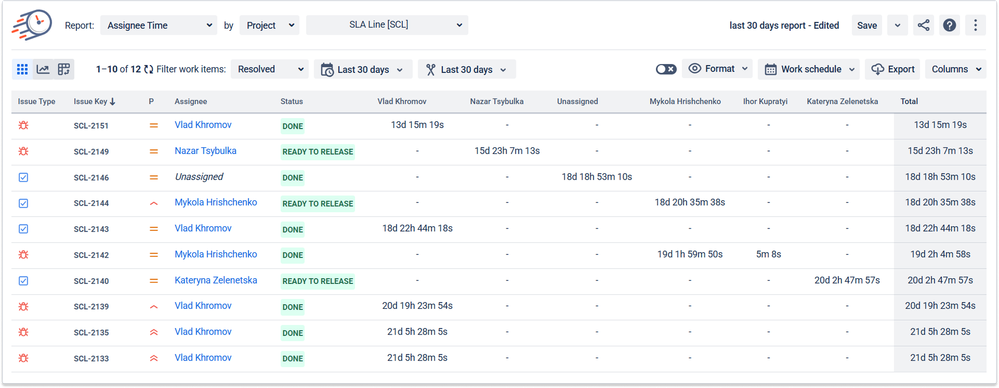Click 18d 18h 53m 10s Unassigned cell
The height and width of the screenshot is (388, 999).
[597, 176]
